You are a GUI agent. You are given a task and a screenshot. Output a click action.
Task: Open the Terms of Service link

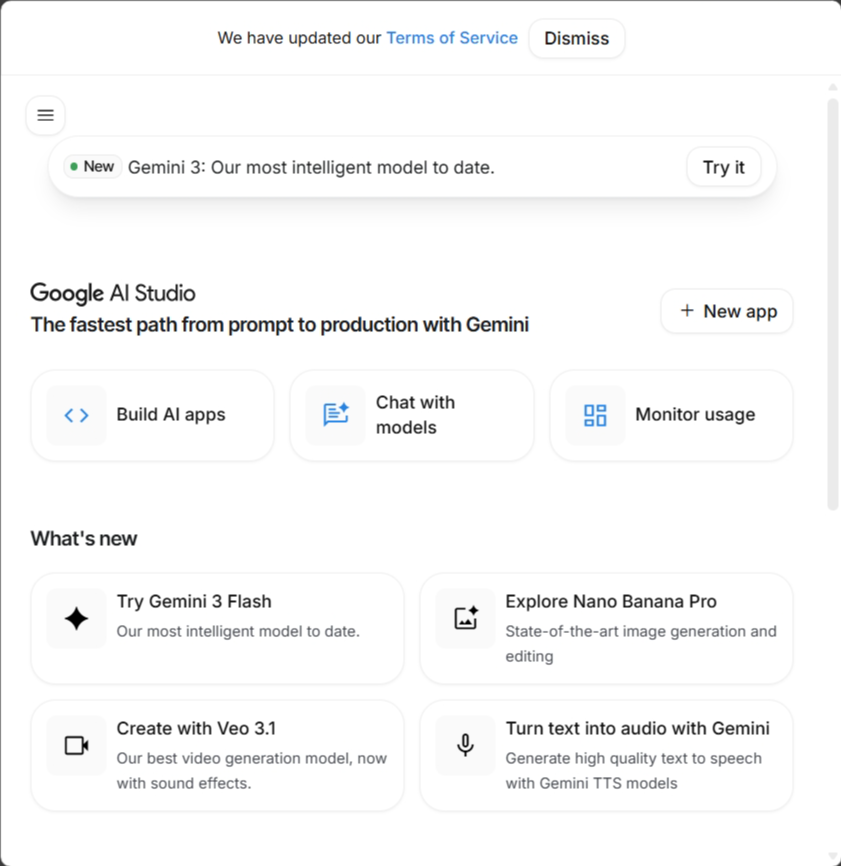pos(452,38)
